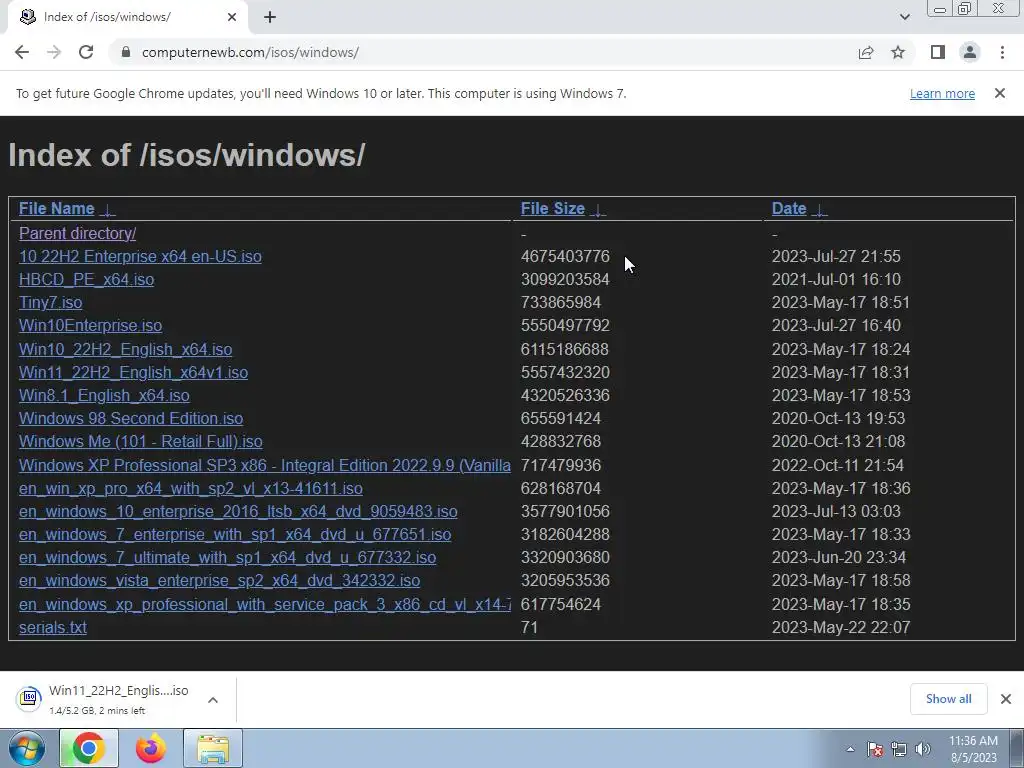Click the Date descending arrow
Viewport: 1024px width, 768px height.
[820, 210]
